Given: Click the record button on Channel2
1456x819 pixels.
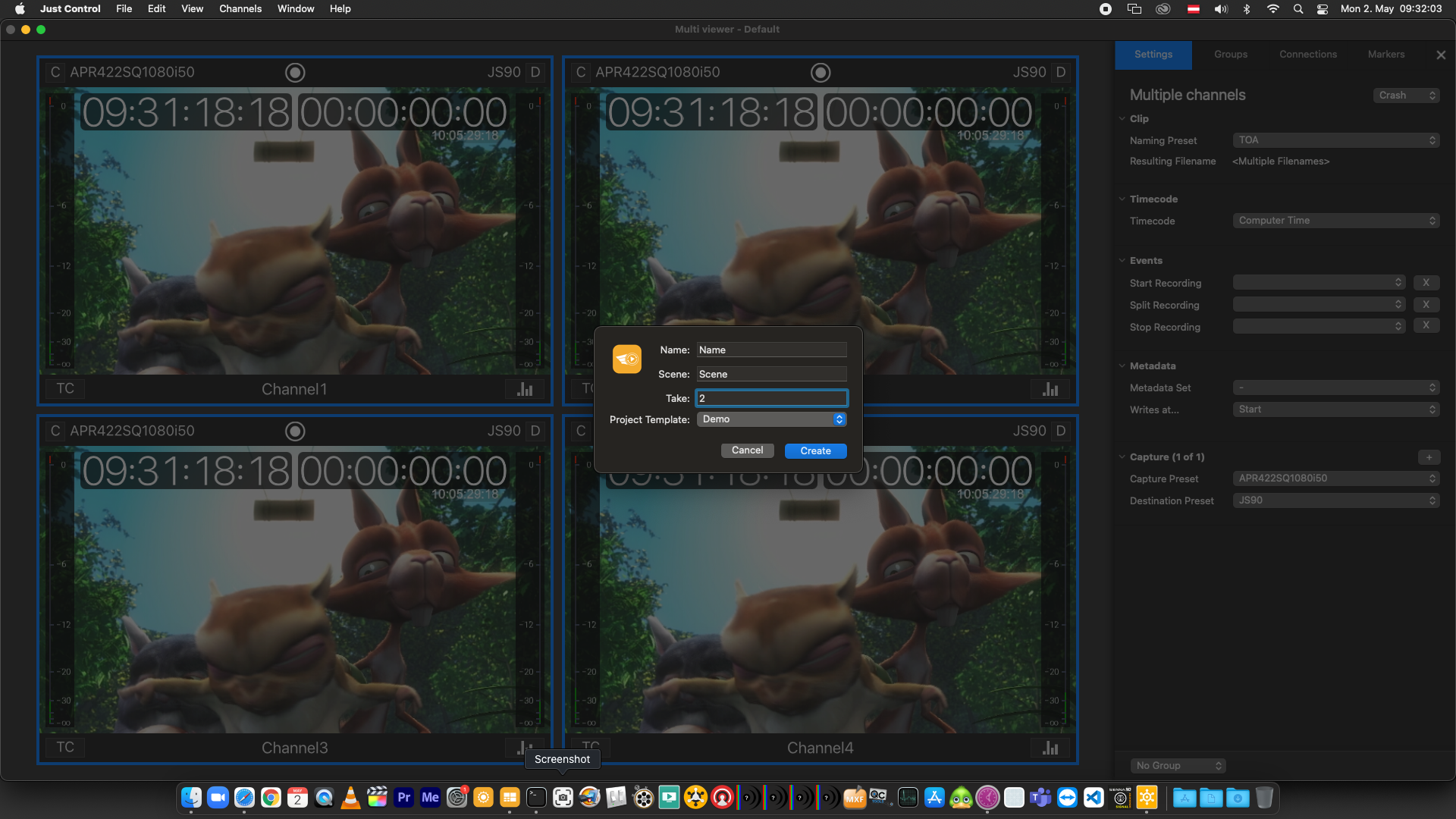Looking at the screenshot, I should point(821,72).
